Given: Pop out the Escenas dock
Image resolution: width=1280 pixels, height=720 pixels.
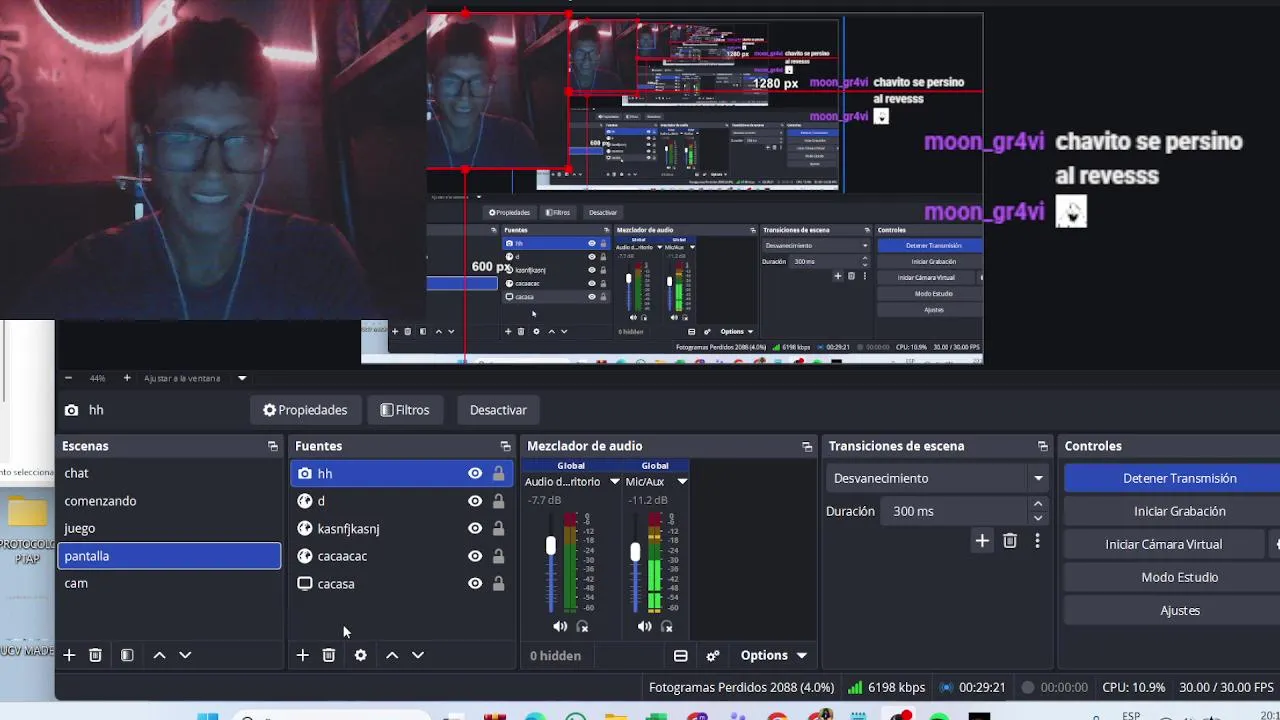Looking at the screenshot, I should point(272,446).
